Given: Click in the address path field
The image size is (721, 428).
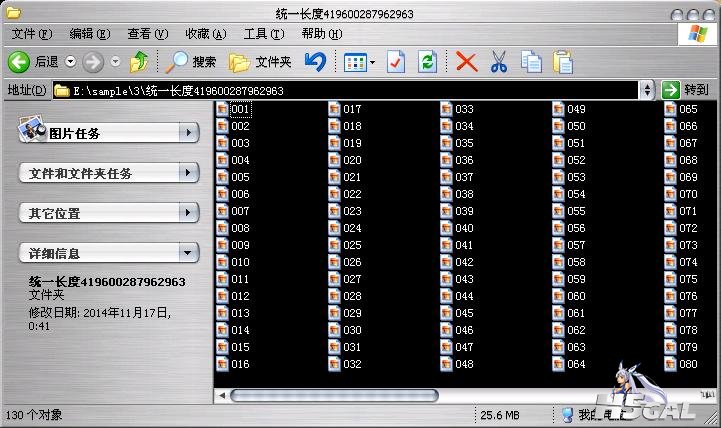Looking at the screenshot, I should [345, 91].
